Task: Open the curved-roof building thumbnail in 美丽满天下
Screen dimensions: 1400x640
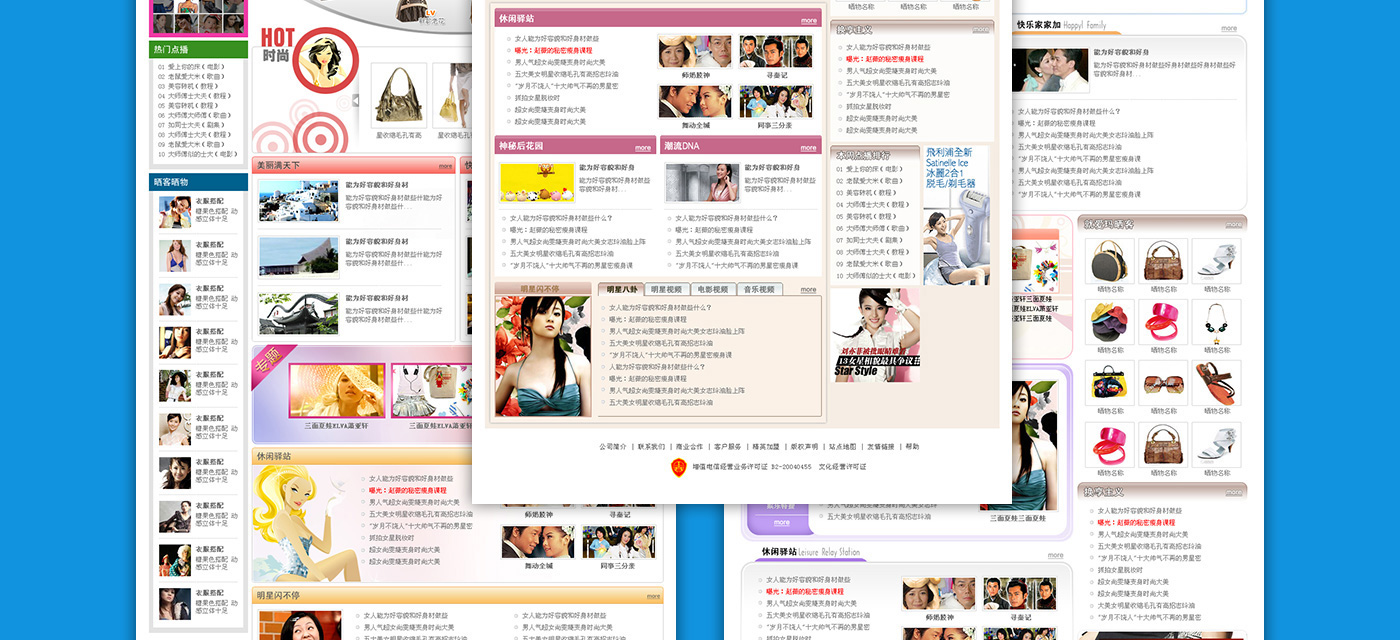Action: pos(298,256)
